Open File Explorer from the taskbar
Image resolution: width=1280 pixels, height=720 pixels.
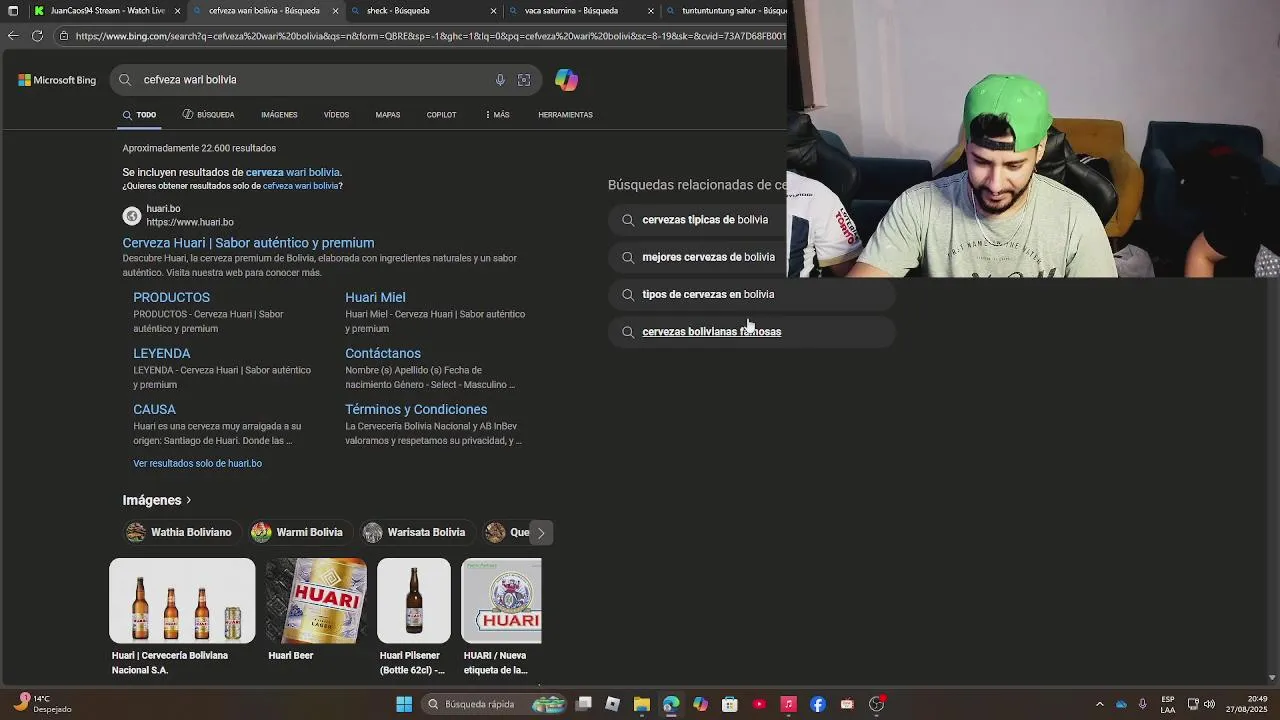click(642, 704)
